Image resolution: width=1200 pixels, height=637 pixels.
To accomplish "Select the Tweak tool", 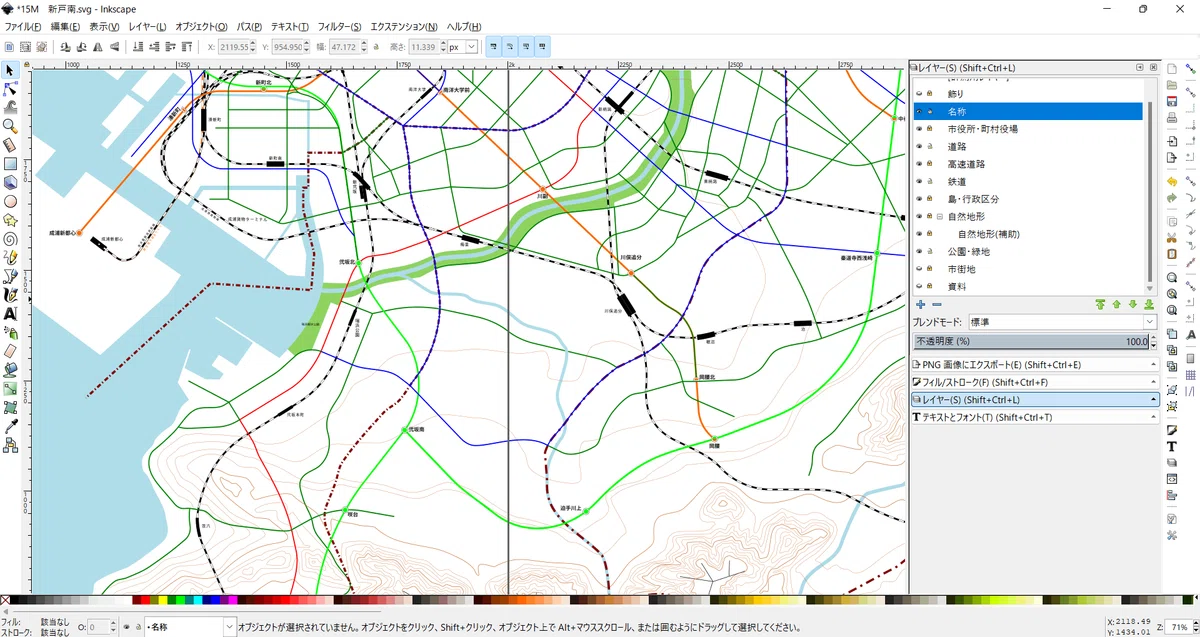I will point(10,107).
